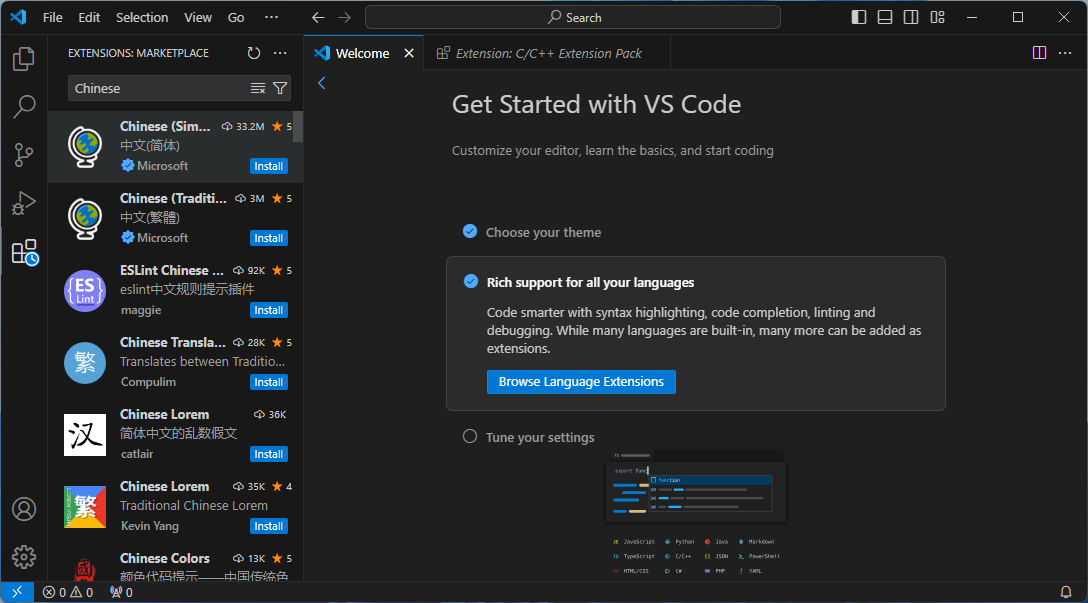Screen dimensions: 1088x603
Task: Click Browse Language Extensions button
Action: [581, 382]
